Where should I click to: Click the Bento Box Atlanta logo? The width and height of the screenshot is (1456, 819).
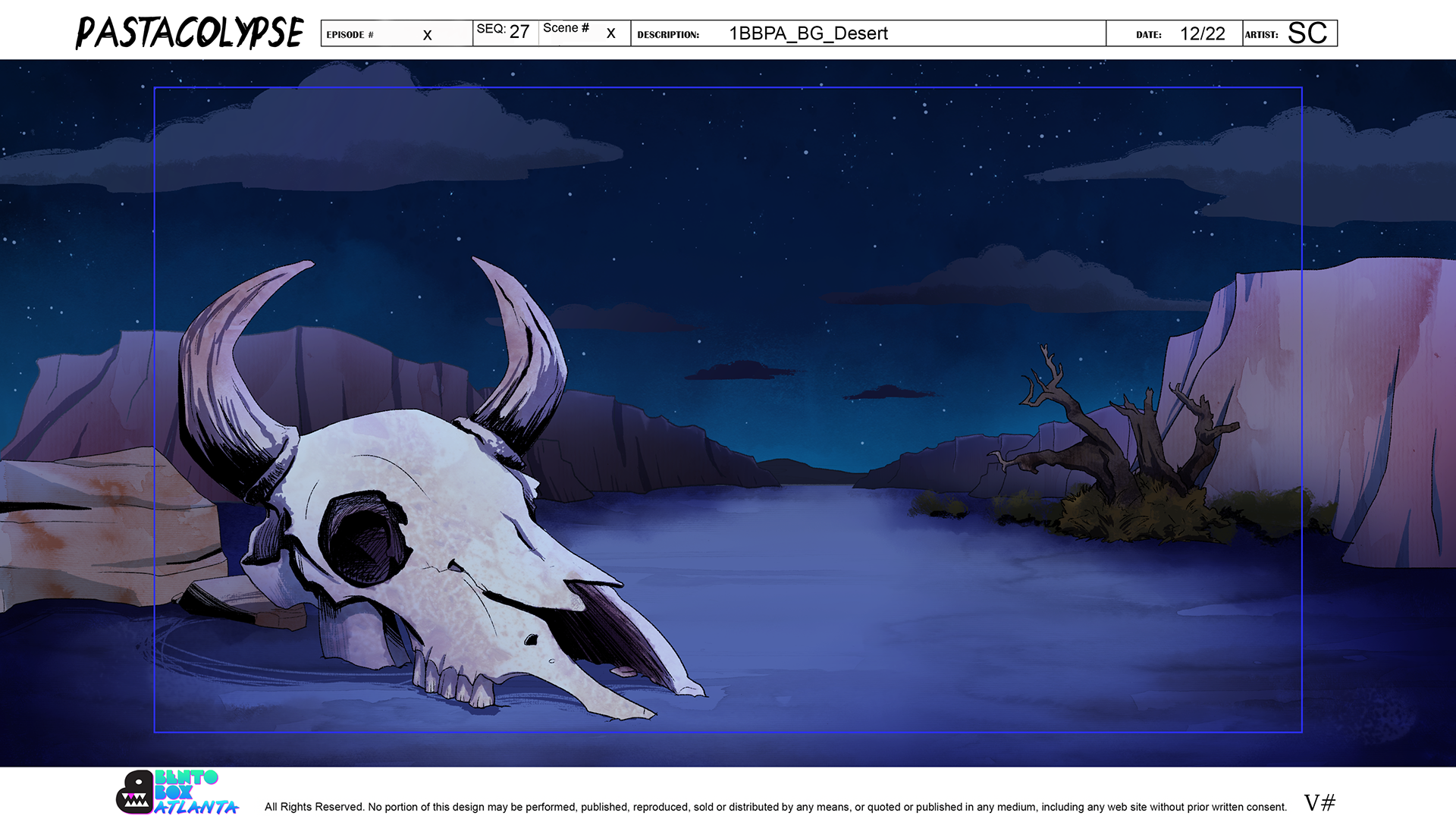[x=178, y=793]
